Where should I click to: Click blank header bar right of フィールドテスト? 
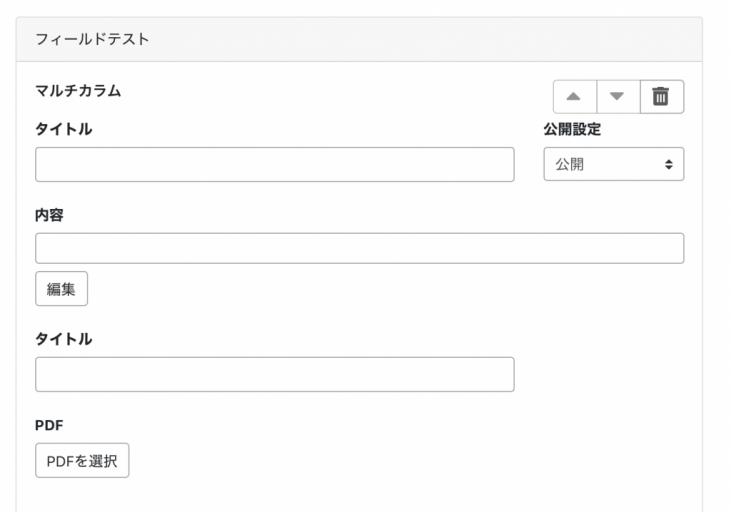pyautogui.click(x=450, y=39)
